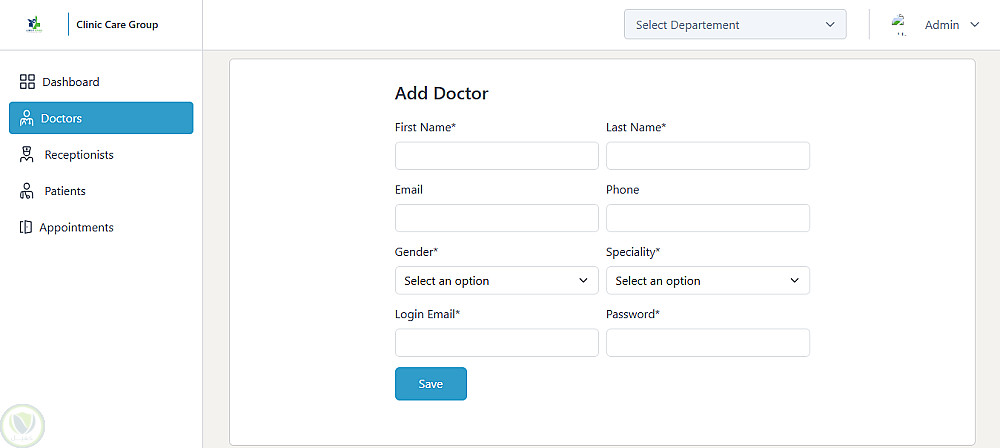Click the Dashboard grid icon
Image resolution: width=1000 pixels, height=448 pixels.
pos(27,82)
